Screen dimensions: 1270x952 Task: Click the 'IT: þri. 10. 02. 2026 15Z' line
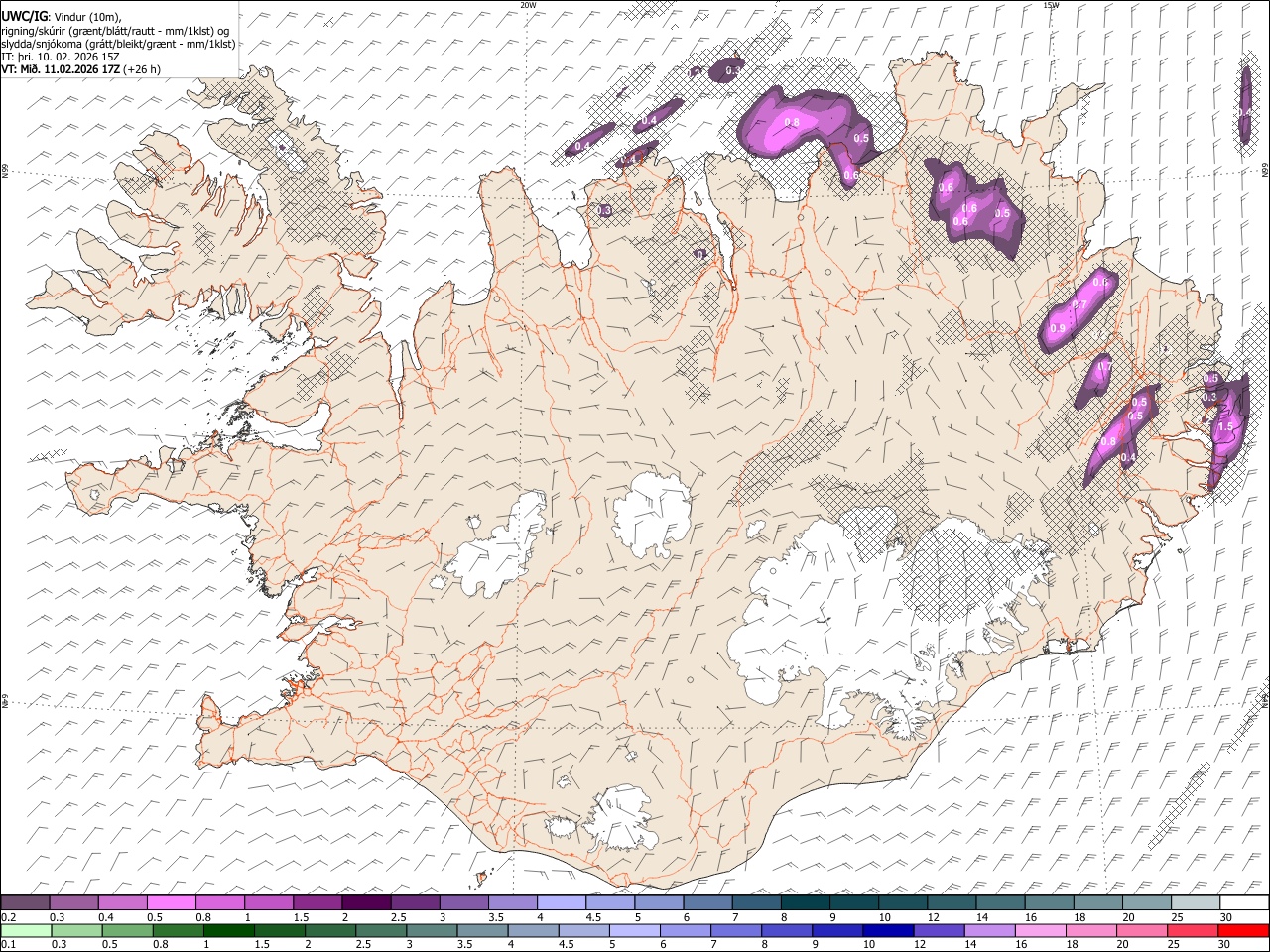click(x=61, y=57)
